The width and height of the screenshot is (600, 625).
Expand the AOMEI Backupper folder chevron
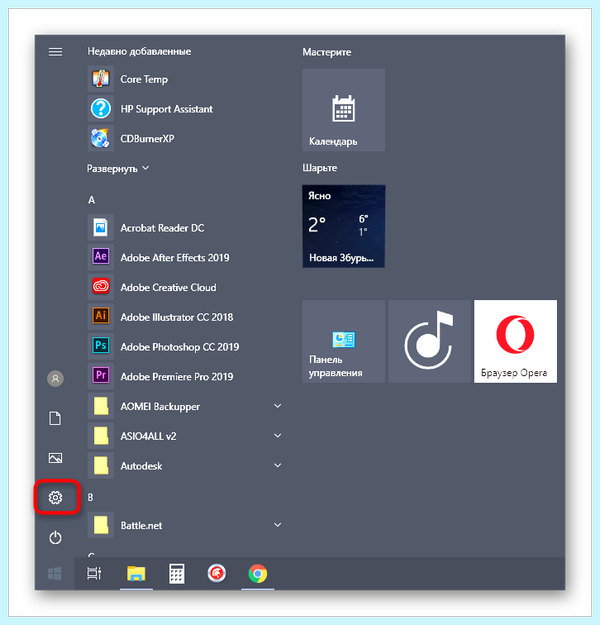tap(277, 406)
